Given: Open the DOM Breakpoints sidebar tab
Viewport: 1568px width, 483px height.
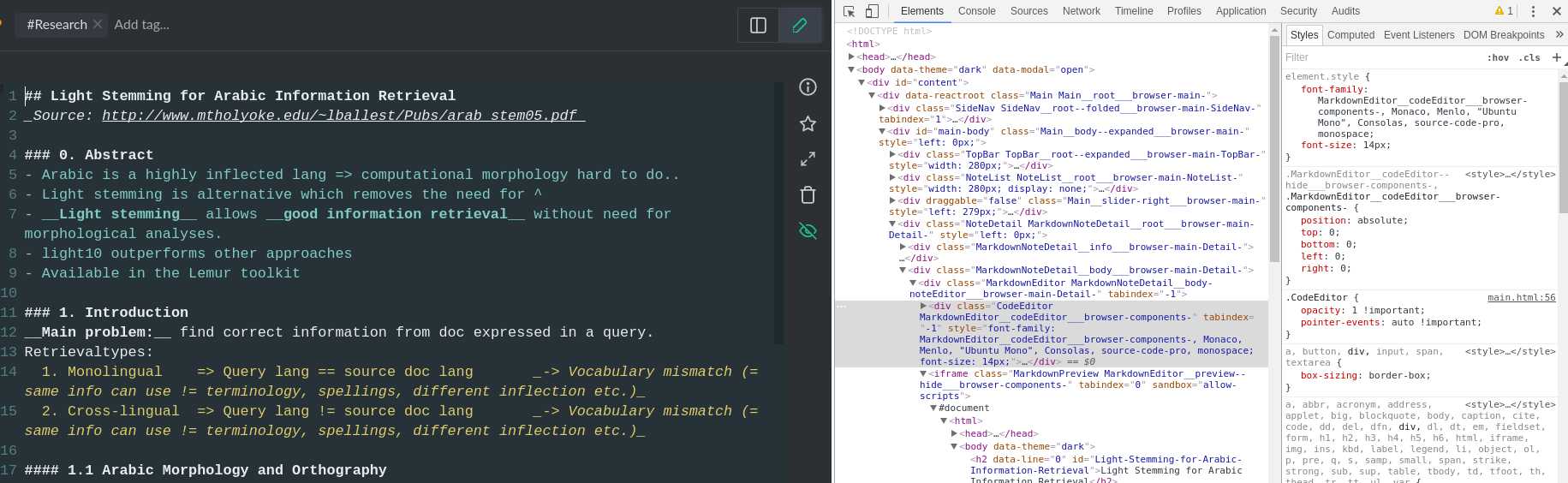Looking at the screenshot, I should [1503, 35].
